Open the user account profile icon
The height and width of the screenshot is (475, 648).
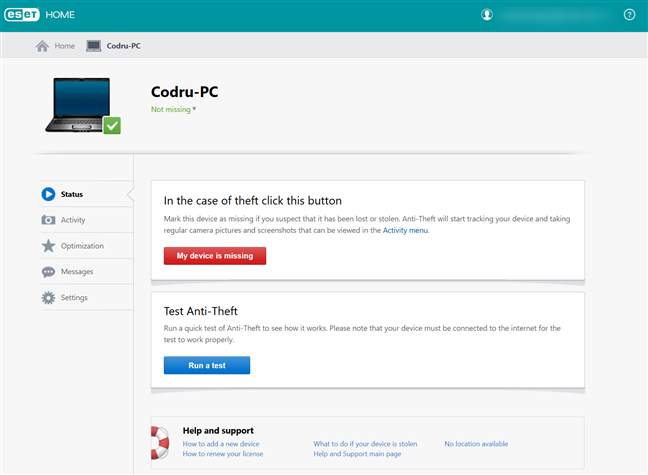tap(487, 15)
